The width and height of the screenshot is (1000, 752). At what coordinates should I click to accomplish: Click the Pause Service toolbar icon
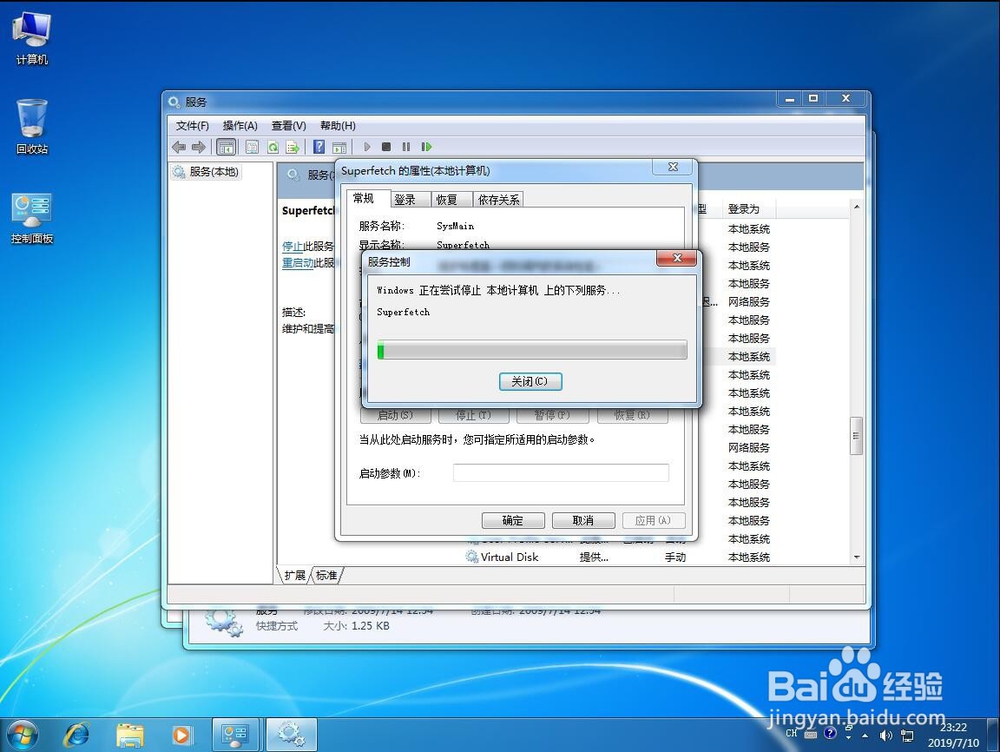[x=406, y=147]
